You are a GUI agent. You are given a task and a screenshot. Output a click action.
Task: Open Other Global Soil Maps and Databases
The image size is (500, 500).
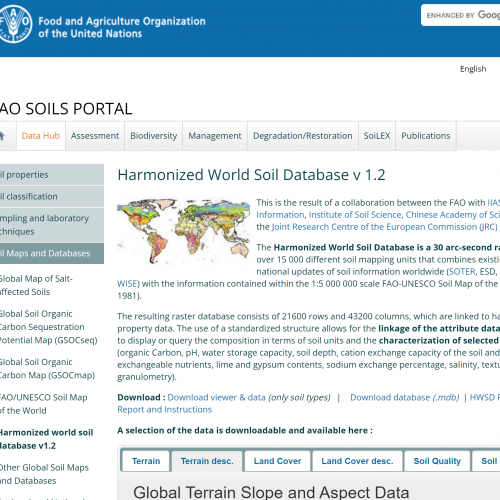pyautogui.click(x=44, y=474)
